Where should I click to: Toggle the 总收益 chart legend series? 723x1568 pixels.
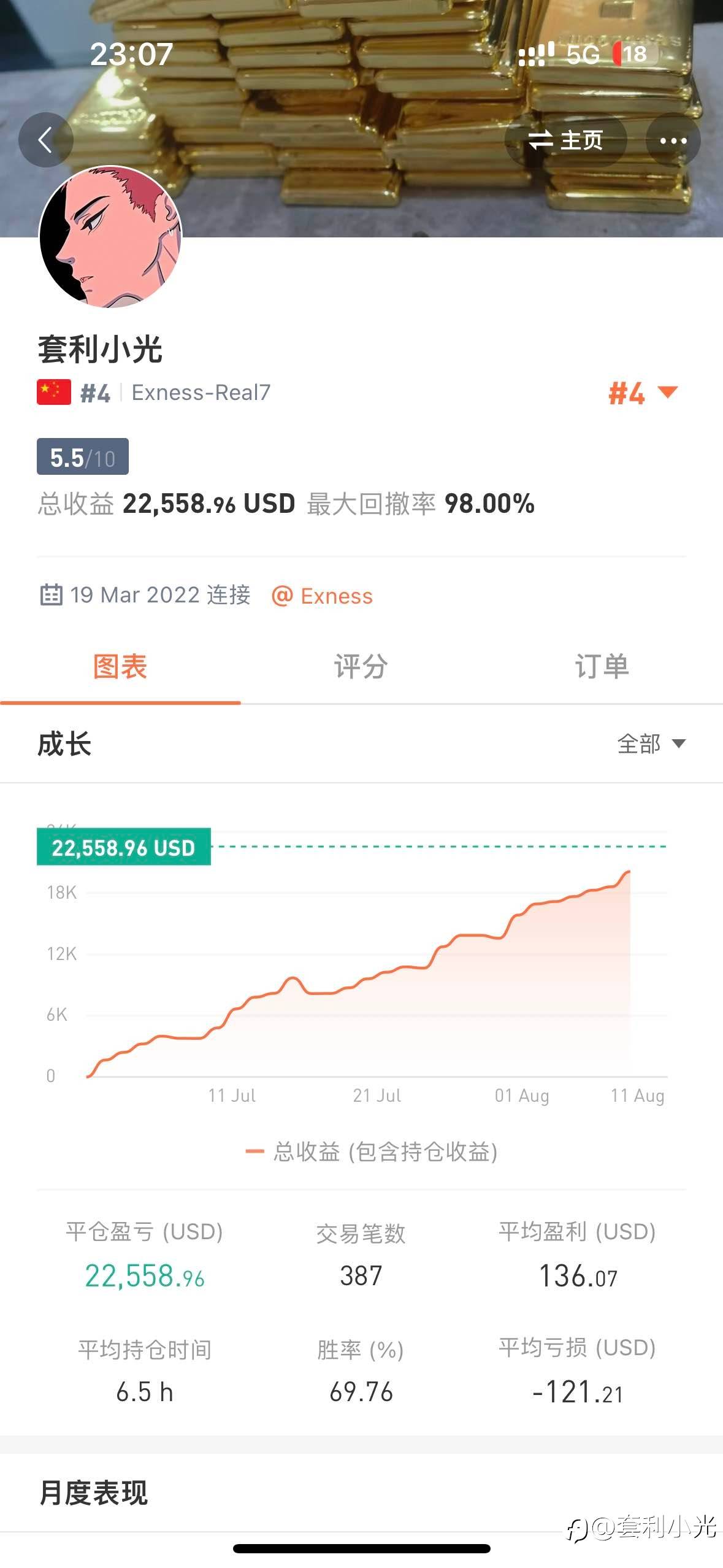pyautogui.click(x=372, y=1151)
